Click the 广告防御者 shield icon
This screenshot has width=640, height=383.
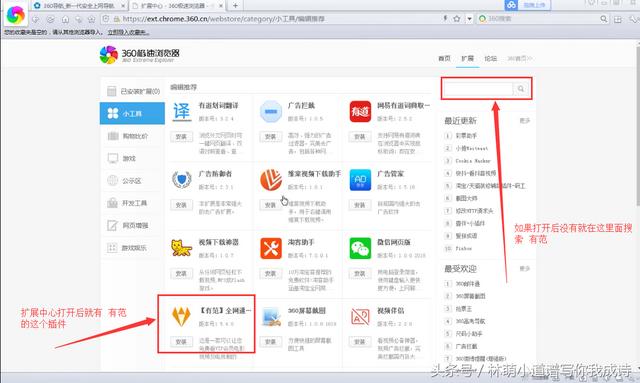point(182,180)
